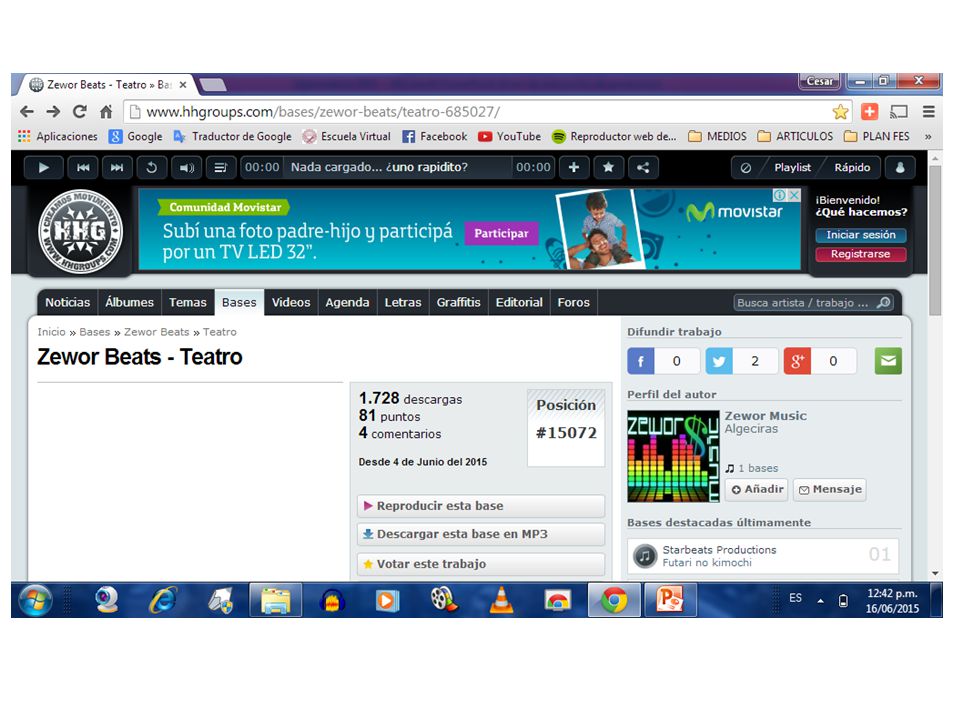Open Facebook bookmark
The width and height of the screenshot is (960, 720).
tap(435, 137)
